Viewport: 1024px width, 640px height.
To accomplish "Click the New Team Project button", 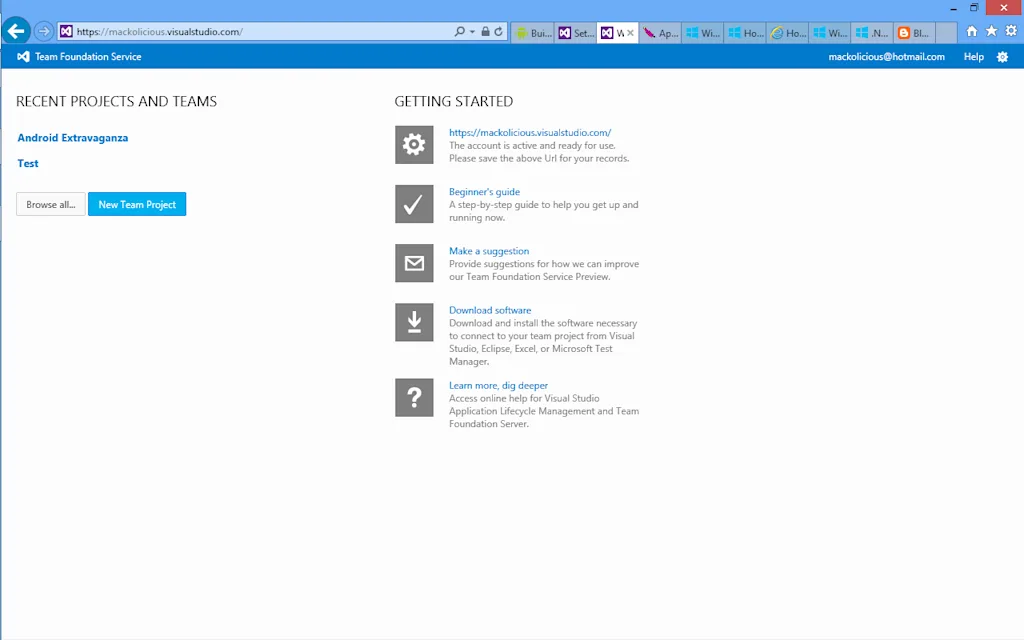I will (137, 204).
